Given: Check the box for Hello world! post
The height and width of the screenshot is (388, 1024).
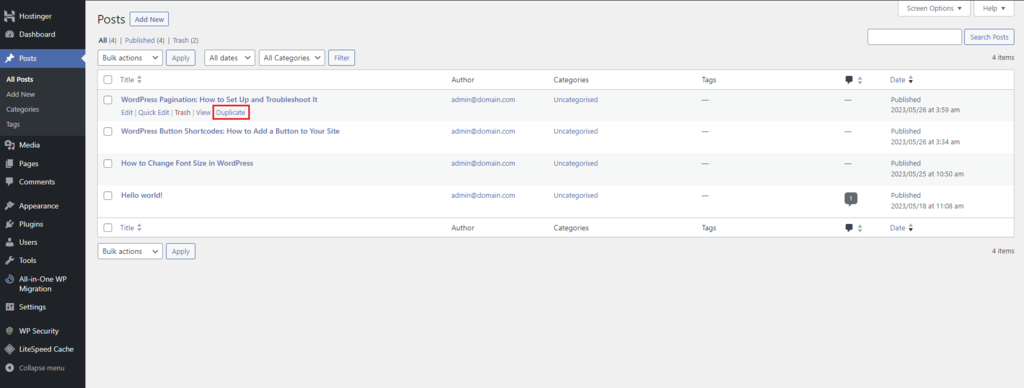Looking at the screenshot, I should click(108, 195).
